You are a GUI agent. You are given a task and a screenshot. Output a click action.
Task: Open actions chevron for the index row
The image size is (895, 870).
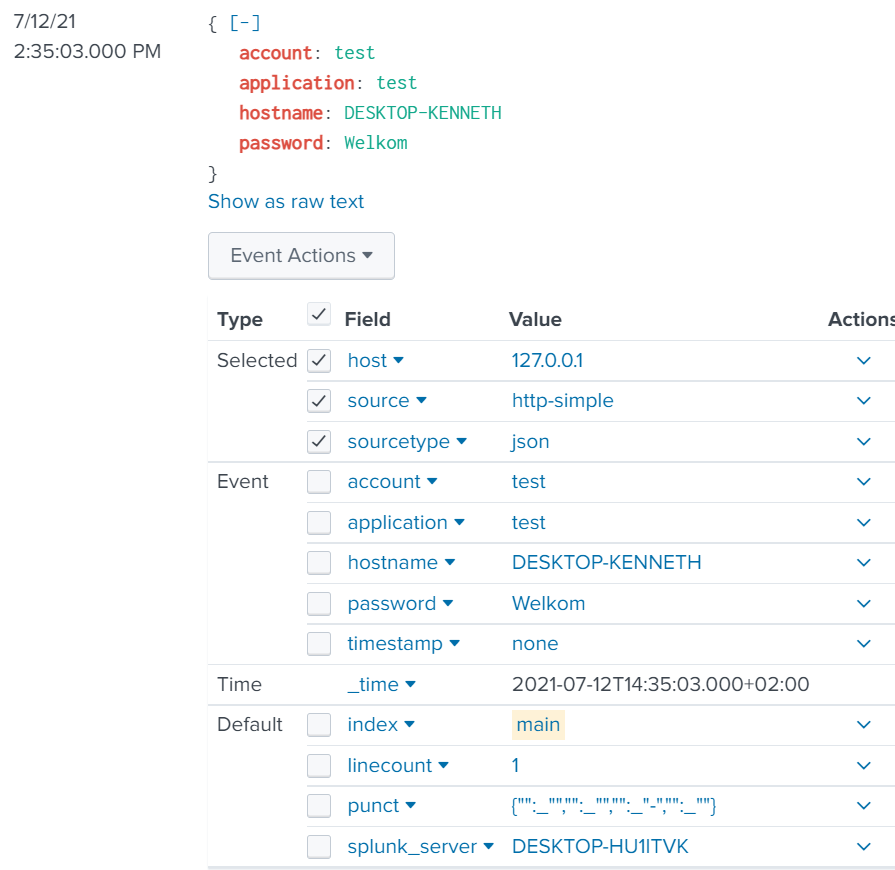[x=864, y=725]
